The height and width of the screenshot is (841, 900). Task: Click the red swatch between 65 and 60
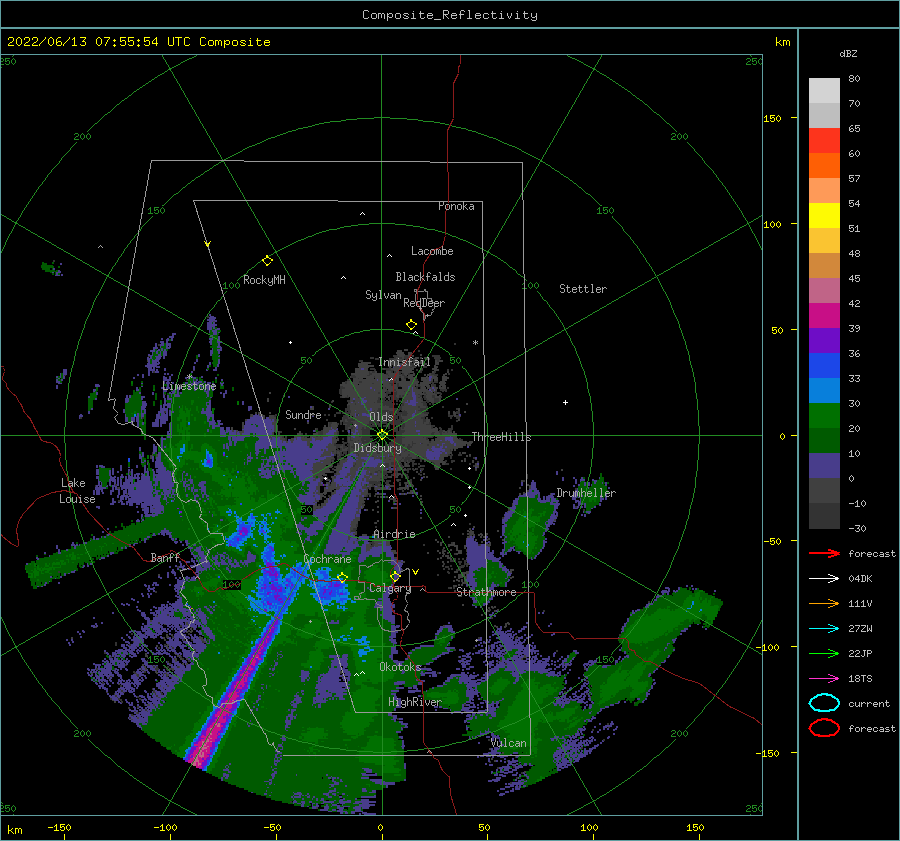tap(824, 141)
